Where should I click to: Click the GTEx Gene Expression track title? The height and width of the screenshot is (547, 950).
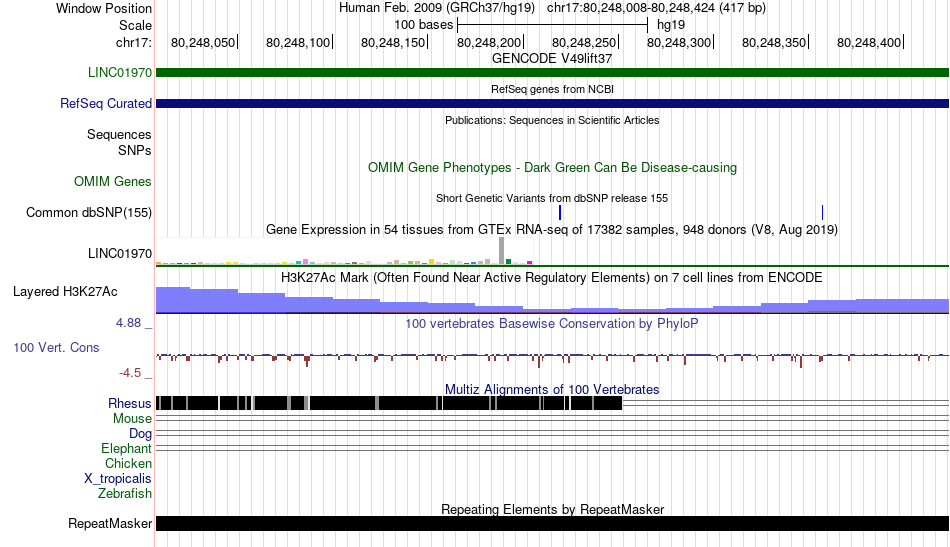coord(552,230)
